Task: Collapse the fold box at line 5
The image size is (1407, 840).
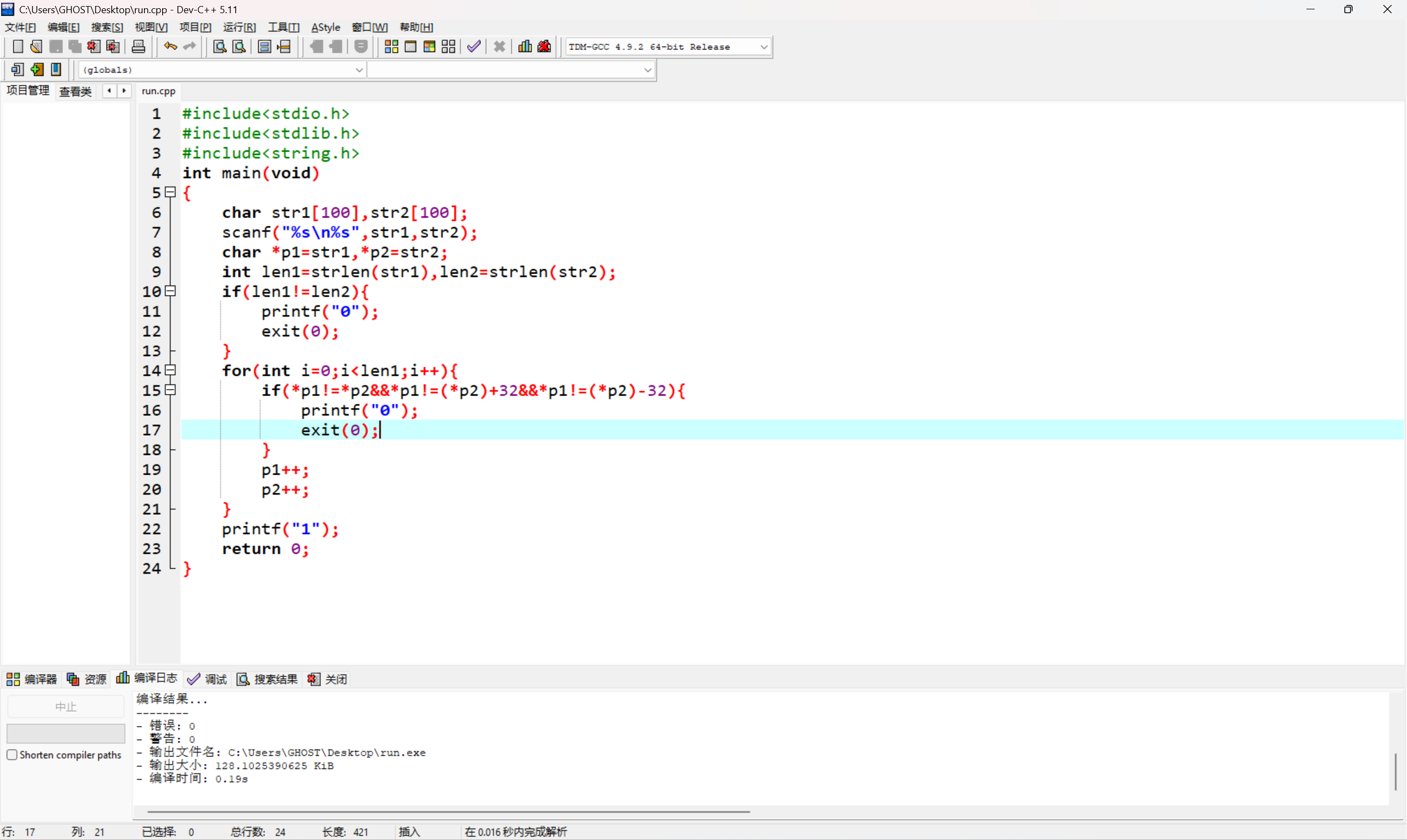Action: (170, 192)
